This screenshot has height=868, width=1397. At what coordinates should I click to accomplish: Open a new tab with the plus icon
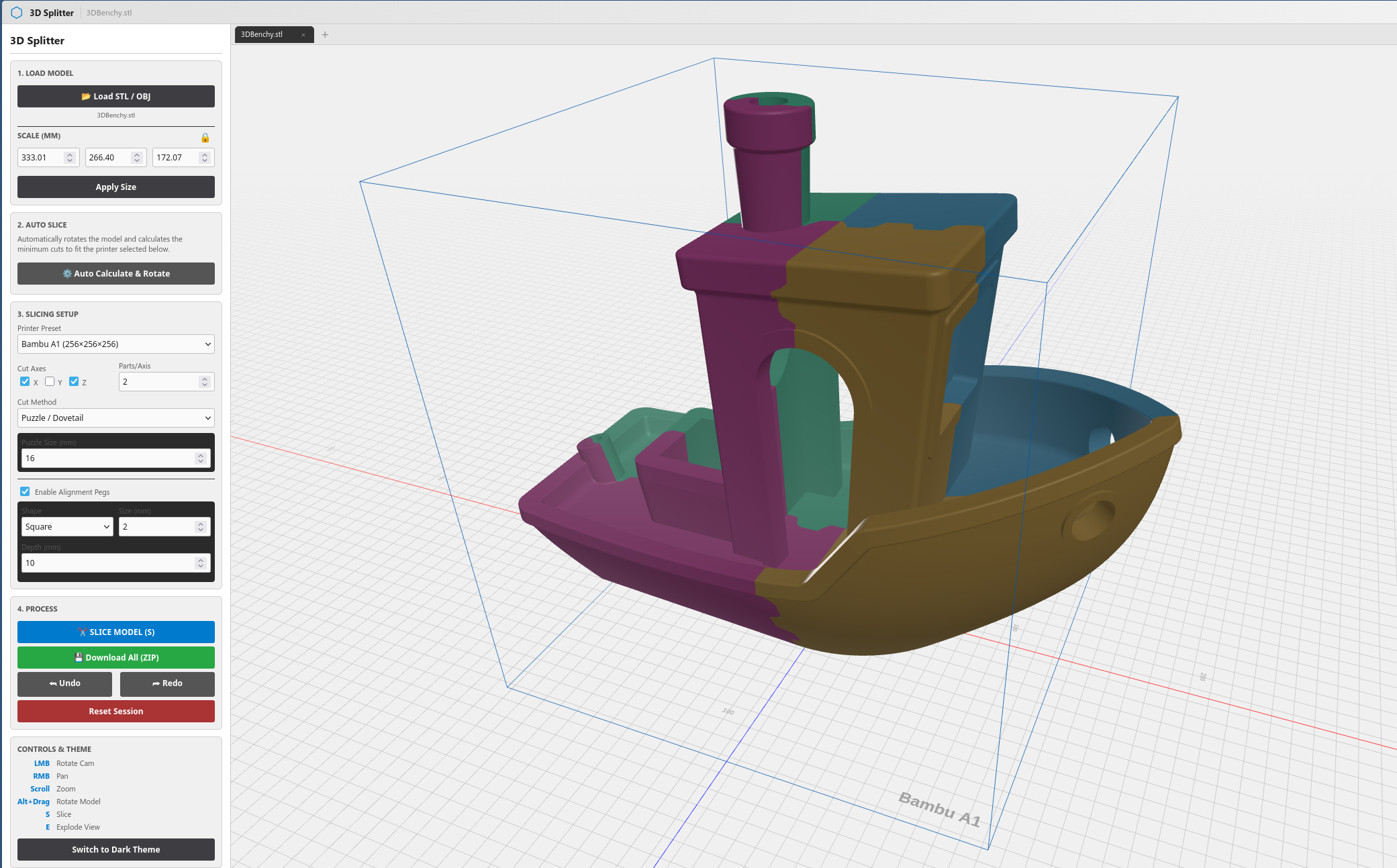click(x=325, y=35)
